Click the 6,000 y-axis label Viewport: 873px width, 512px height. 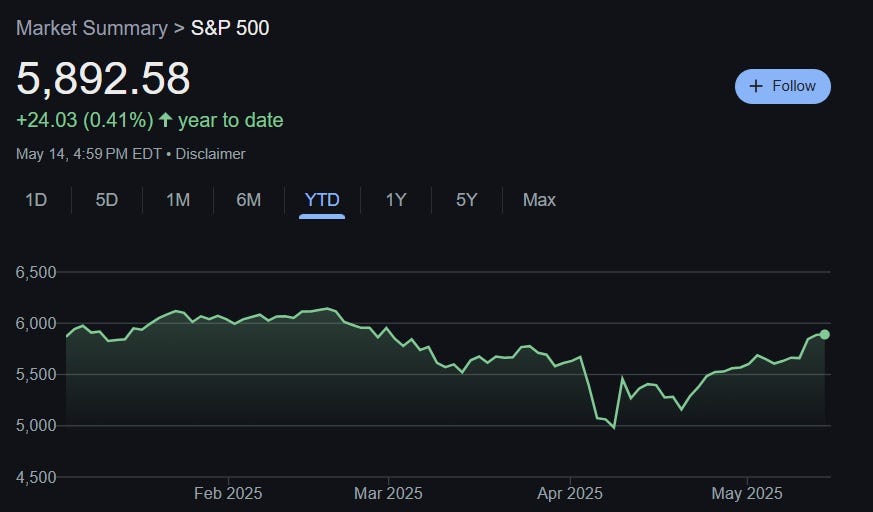click(36, 323)
